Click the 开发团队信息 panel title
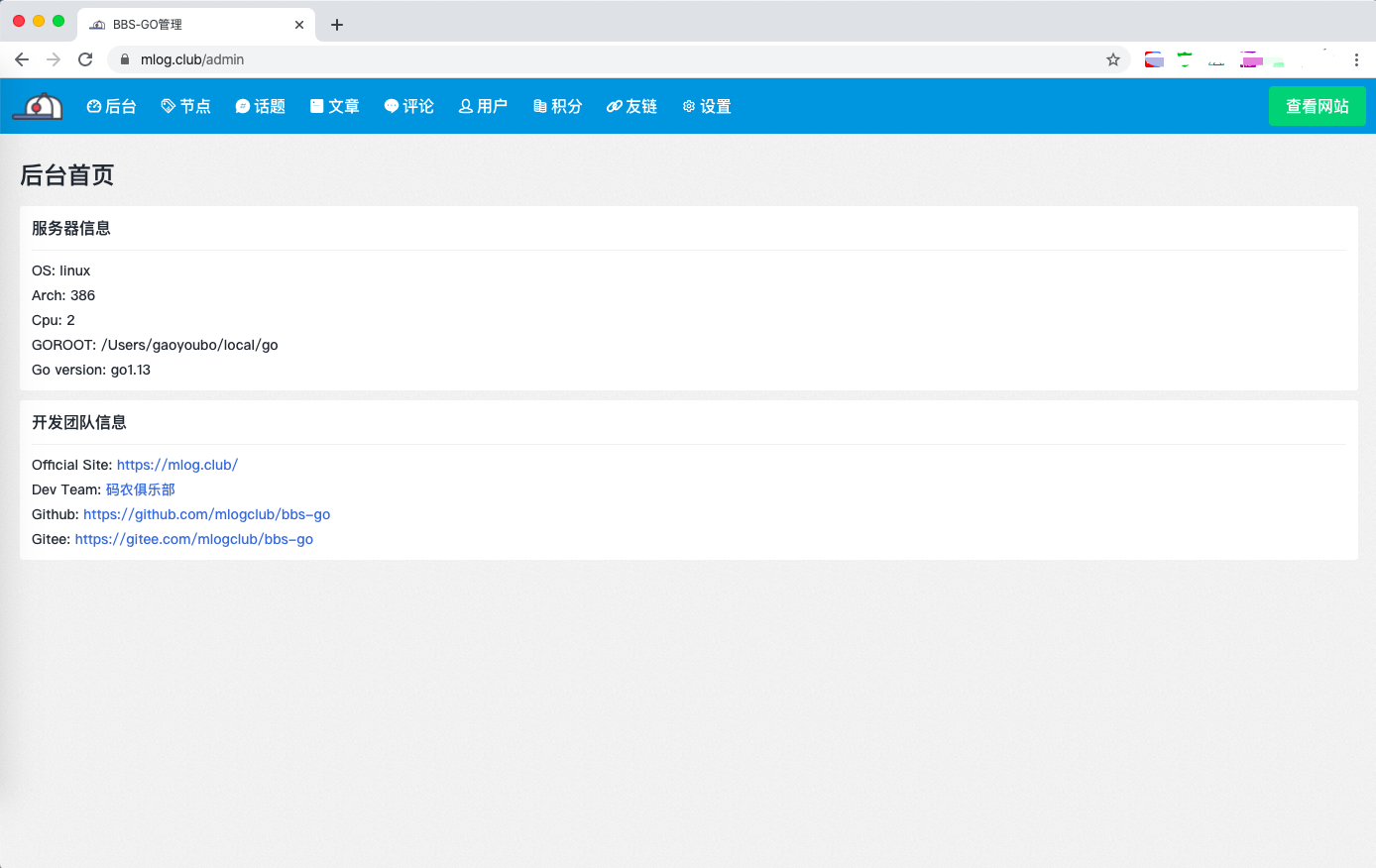Image resolution: width=1376 pixels, height=868 pixels. click(79, 422)
